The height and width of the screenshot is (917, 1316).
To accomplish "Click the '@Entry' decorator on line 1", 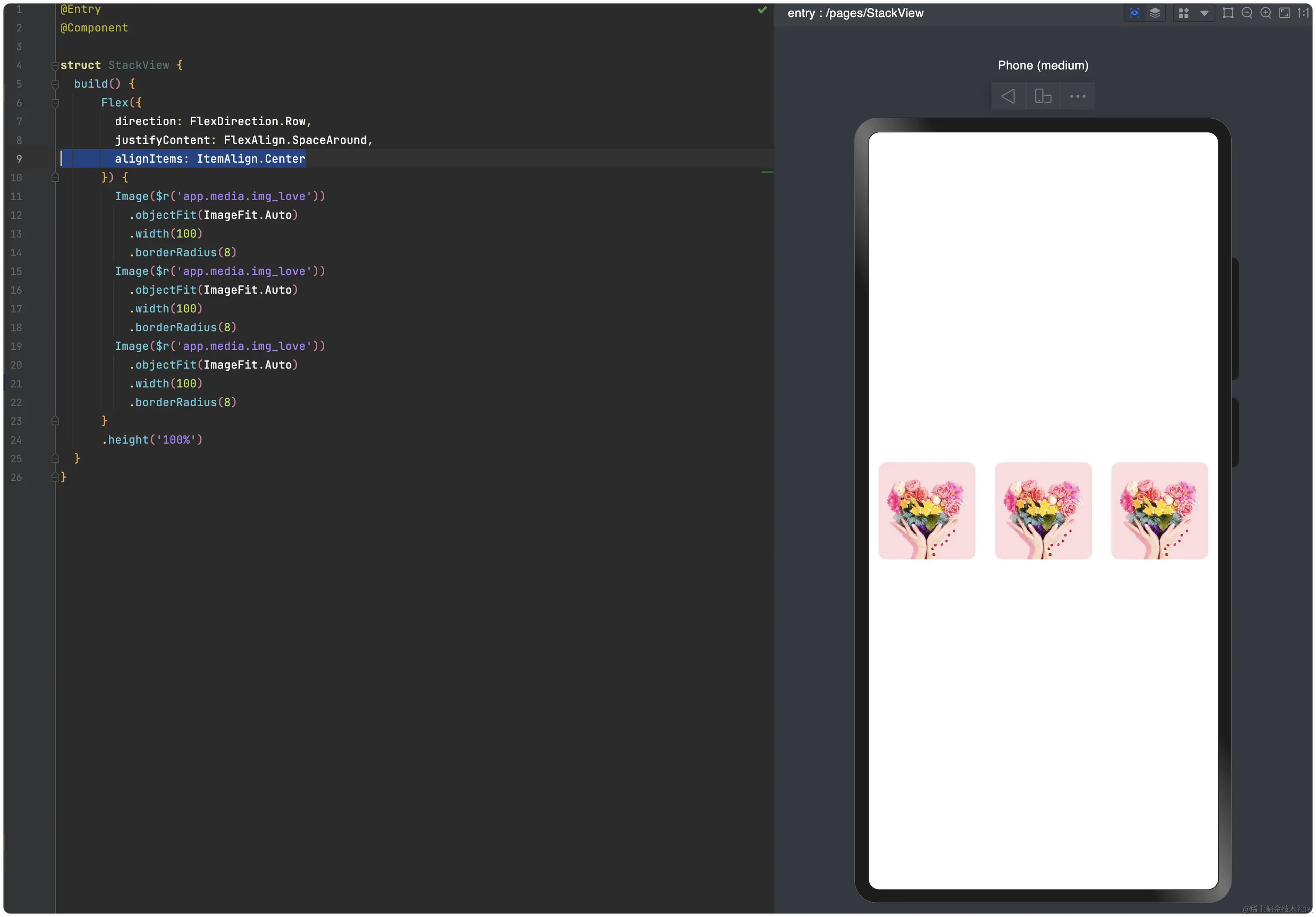I will 80,9.
